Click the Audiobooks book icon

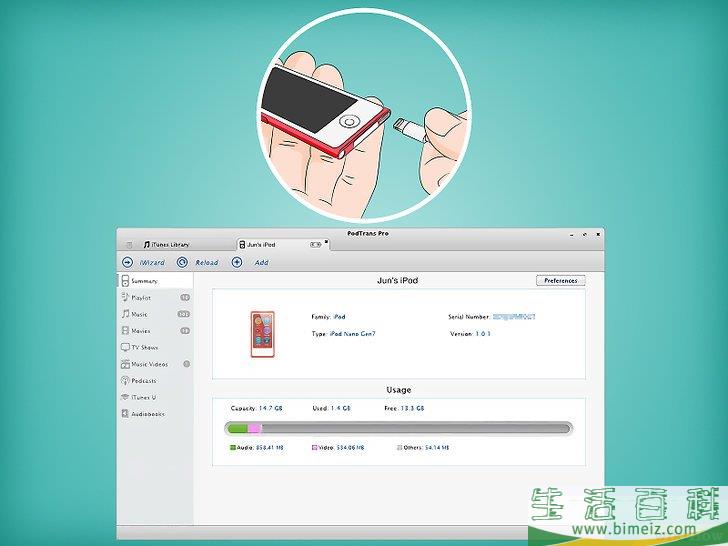(125, 414)
